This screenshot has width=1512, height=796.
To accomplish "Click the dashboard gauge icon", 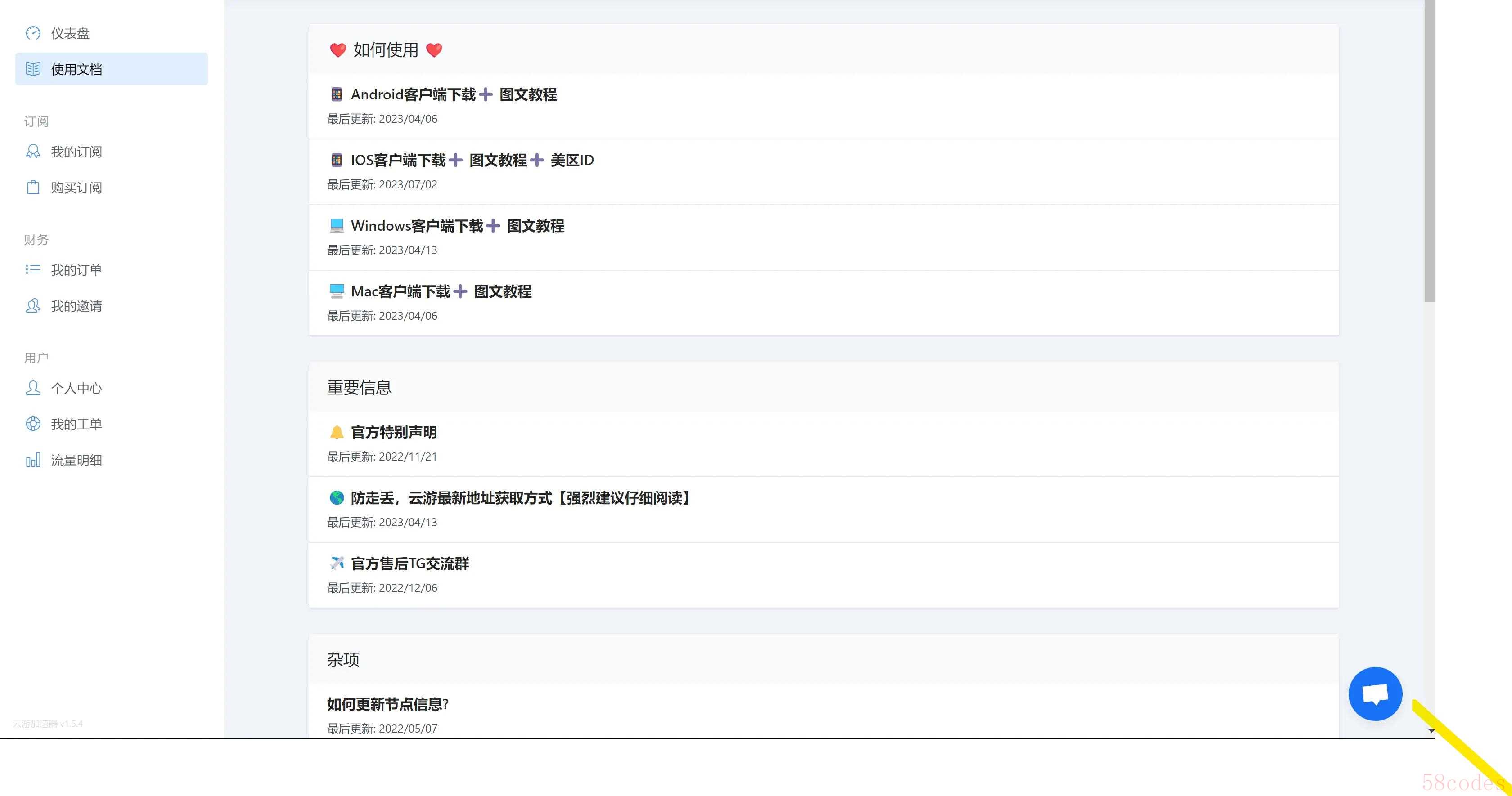I will tap(33, 33).
